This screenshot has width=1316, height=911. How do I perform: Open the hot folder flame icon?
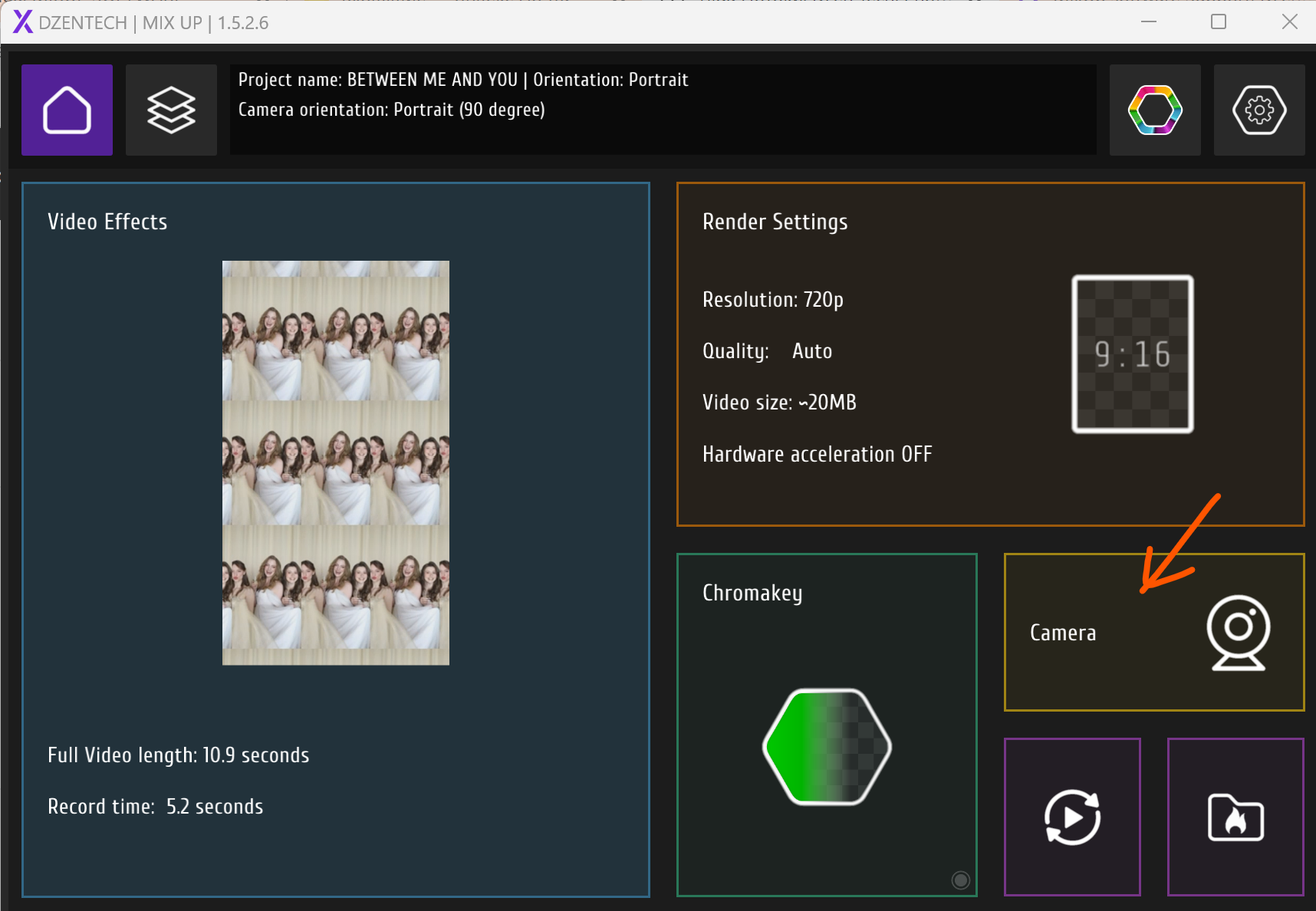point(1235,817)
